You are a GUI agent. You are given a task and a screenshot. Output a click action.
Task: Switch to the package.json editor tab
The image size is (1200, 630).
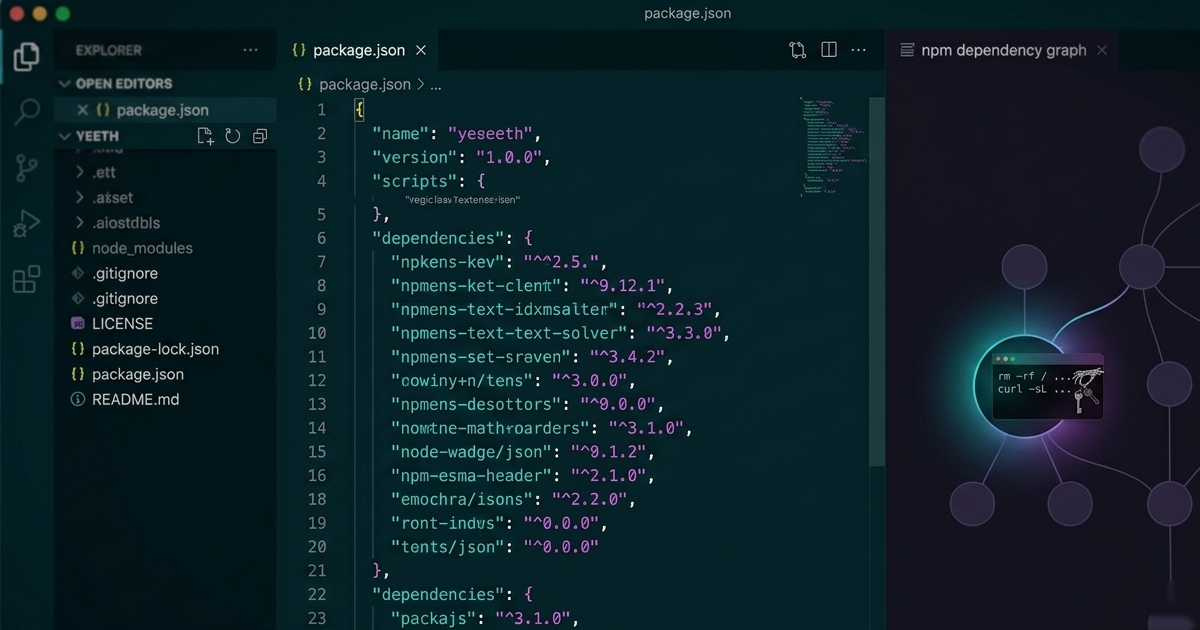click(361, 50)
